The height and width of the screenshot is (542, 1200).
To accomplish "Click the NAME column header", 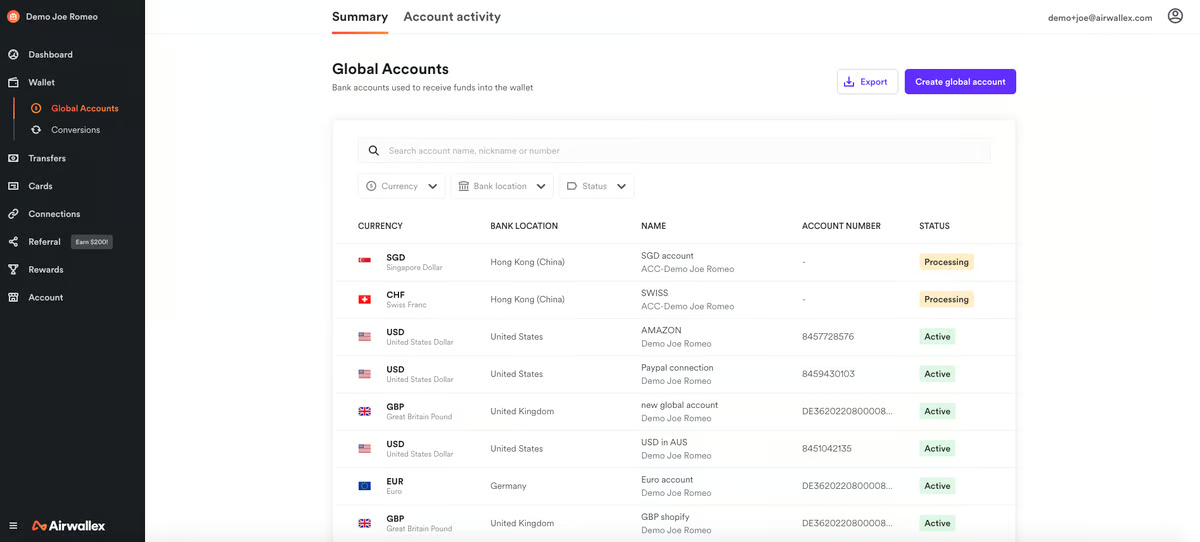I will 653,226.
